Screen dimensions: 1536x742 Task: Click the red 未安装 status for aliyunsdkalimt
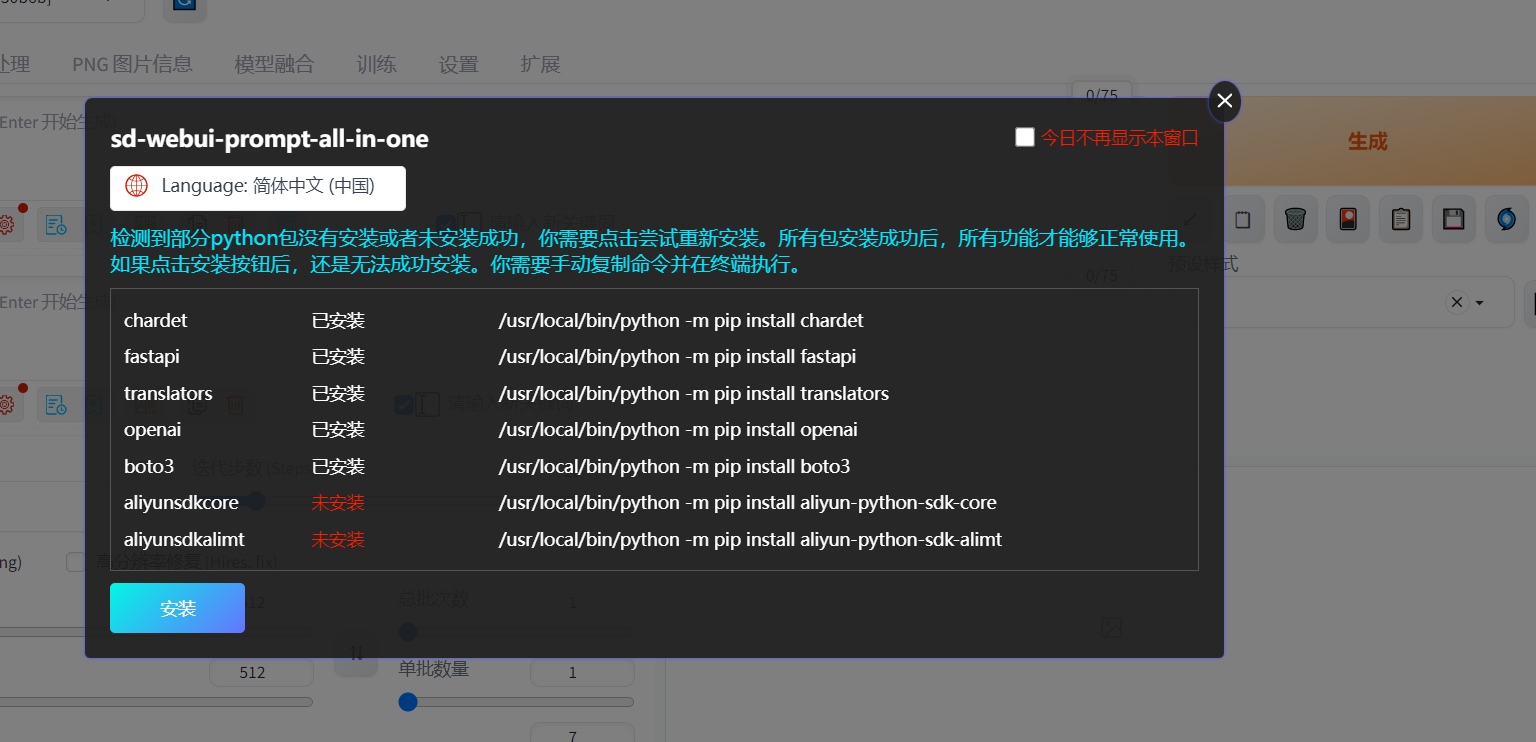tap(338, 539)
